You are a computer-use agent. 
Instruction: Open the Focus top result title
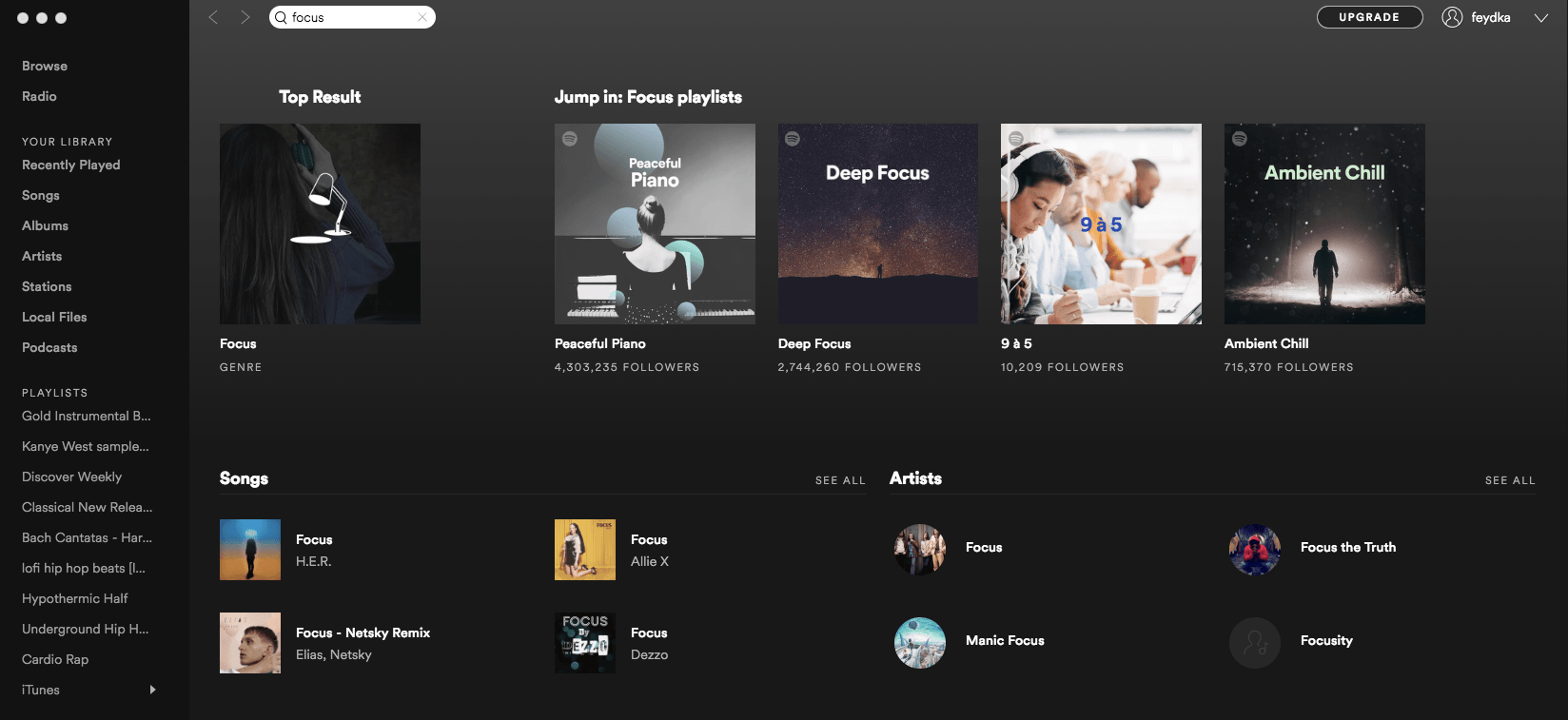point(238,343)
